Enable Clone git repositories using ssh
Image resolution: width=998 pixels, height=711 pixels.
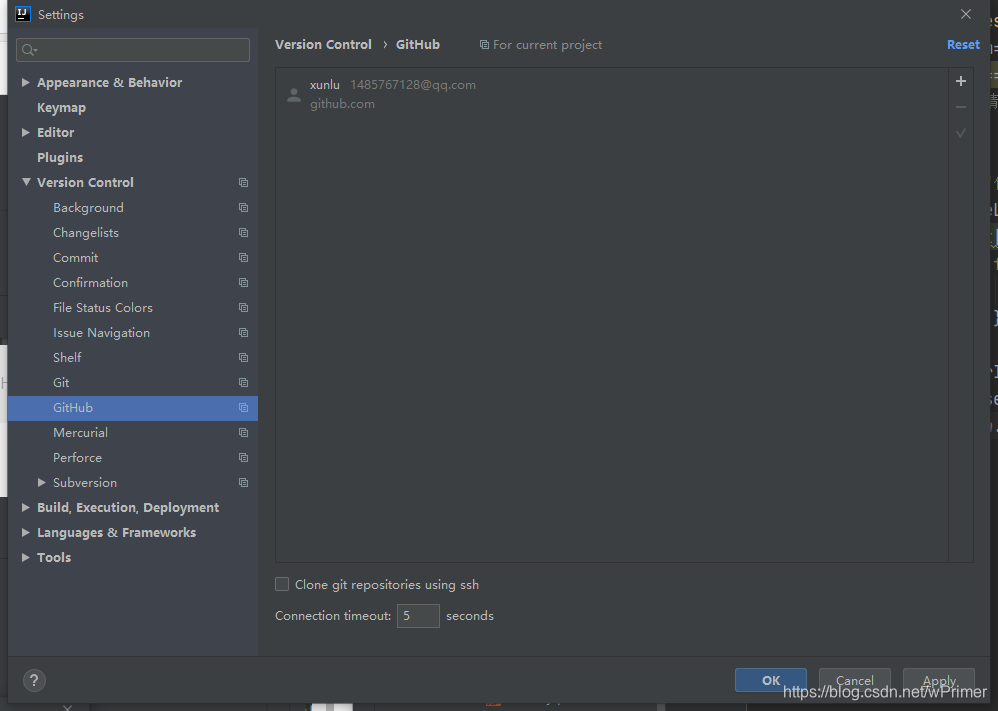(x=282, y=584)
